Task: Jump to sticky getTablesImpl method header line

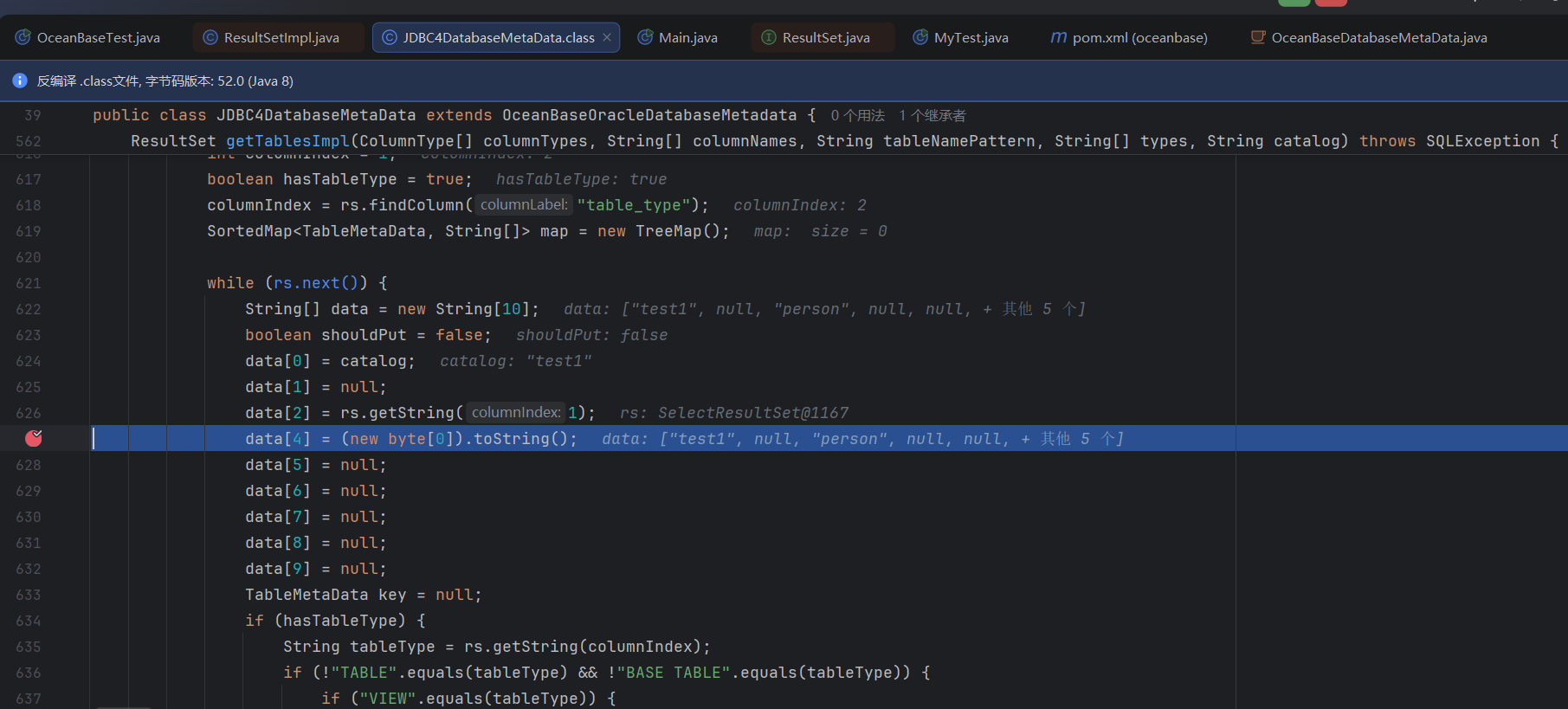Action: (287, 141)
